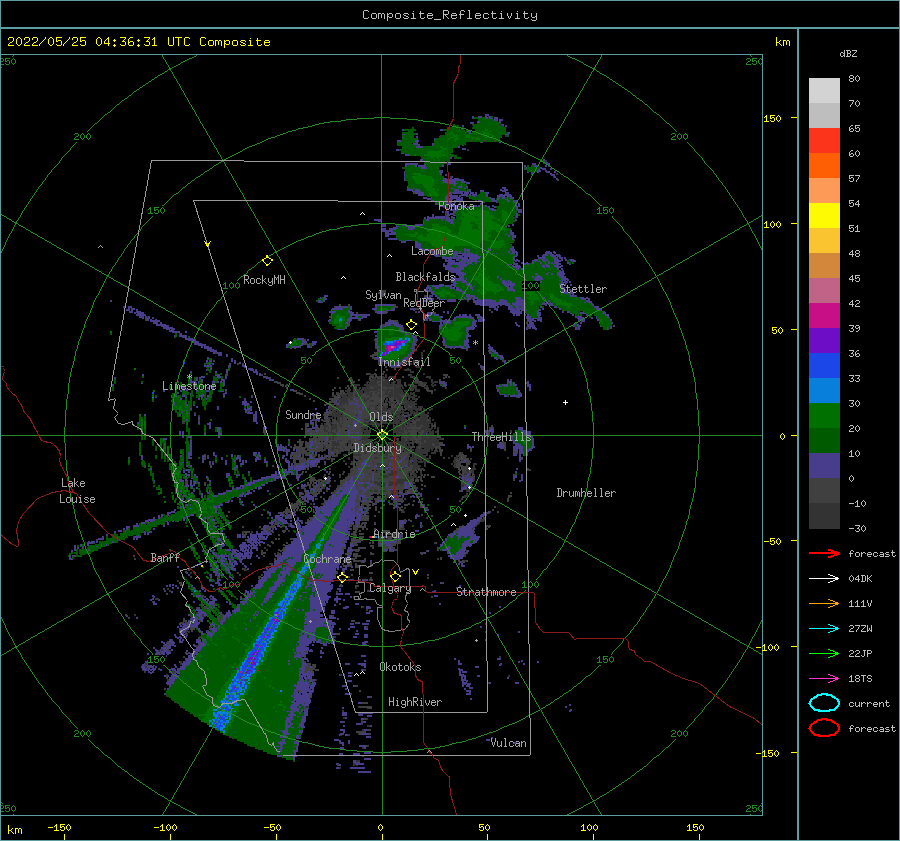
Task: Click the Vulcan city label
Action: point(509,743)
